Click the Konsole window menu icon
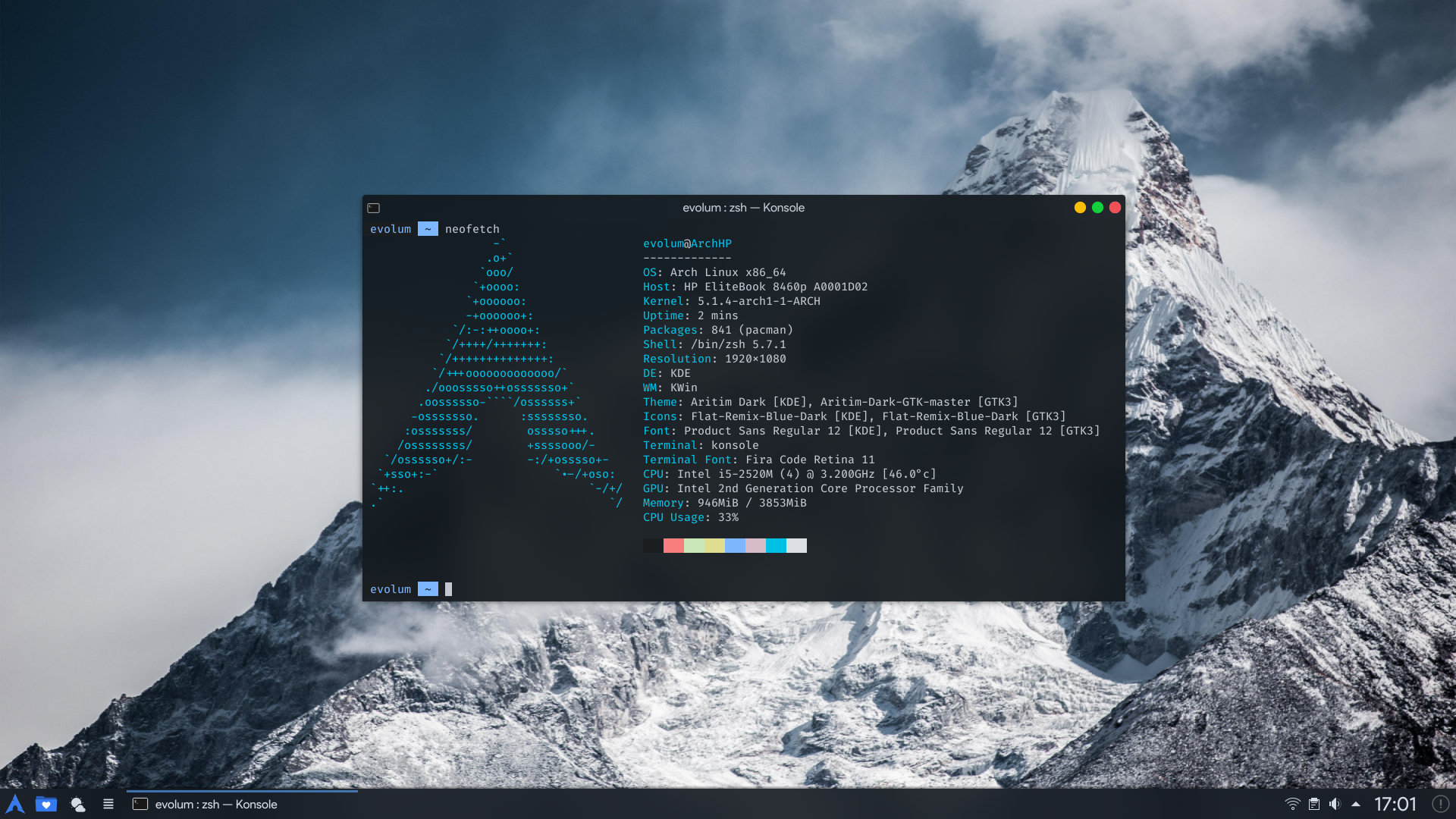1456x819 pixels. [x=374, y=208]
